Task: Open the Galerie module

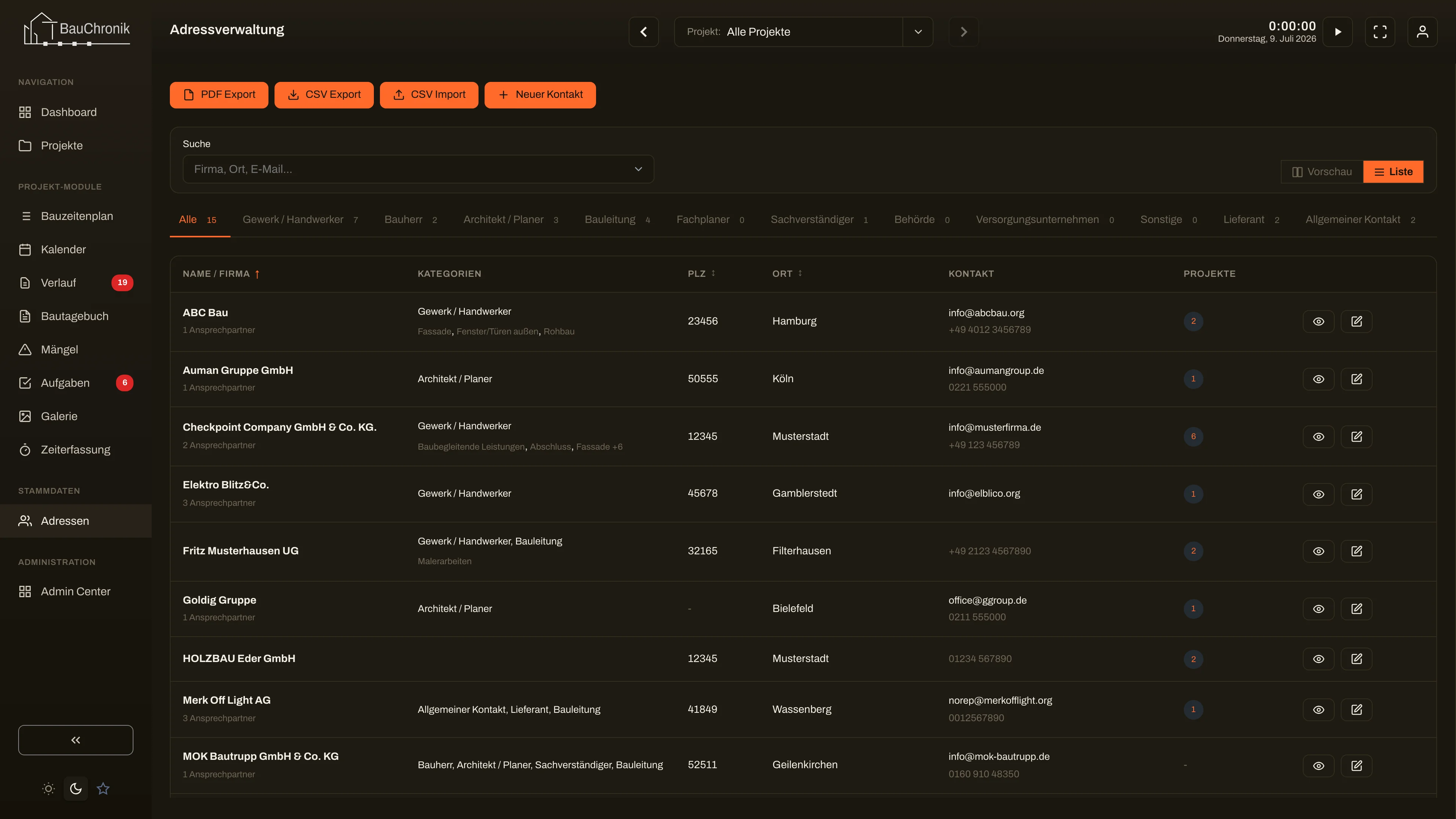Action: coord(76,416)
